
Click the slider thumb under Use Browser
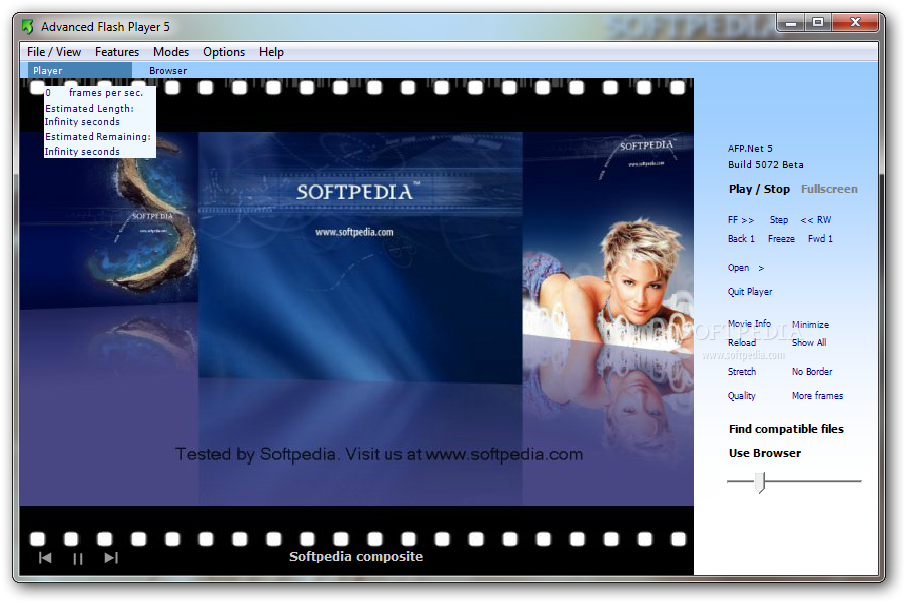click(x=761, y=482)
